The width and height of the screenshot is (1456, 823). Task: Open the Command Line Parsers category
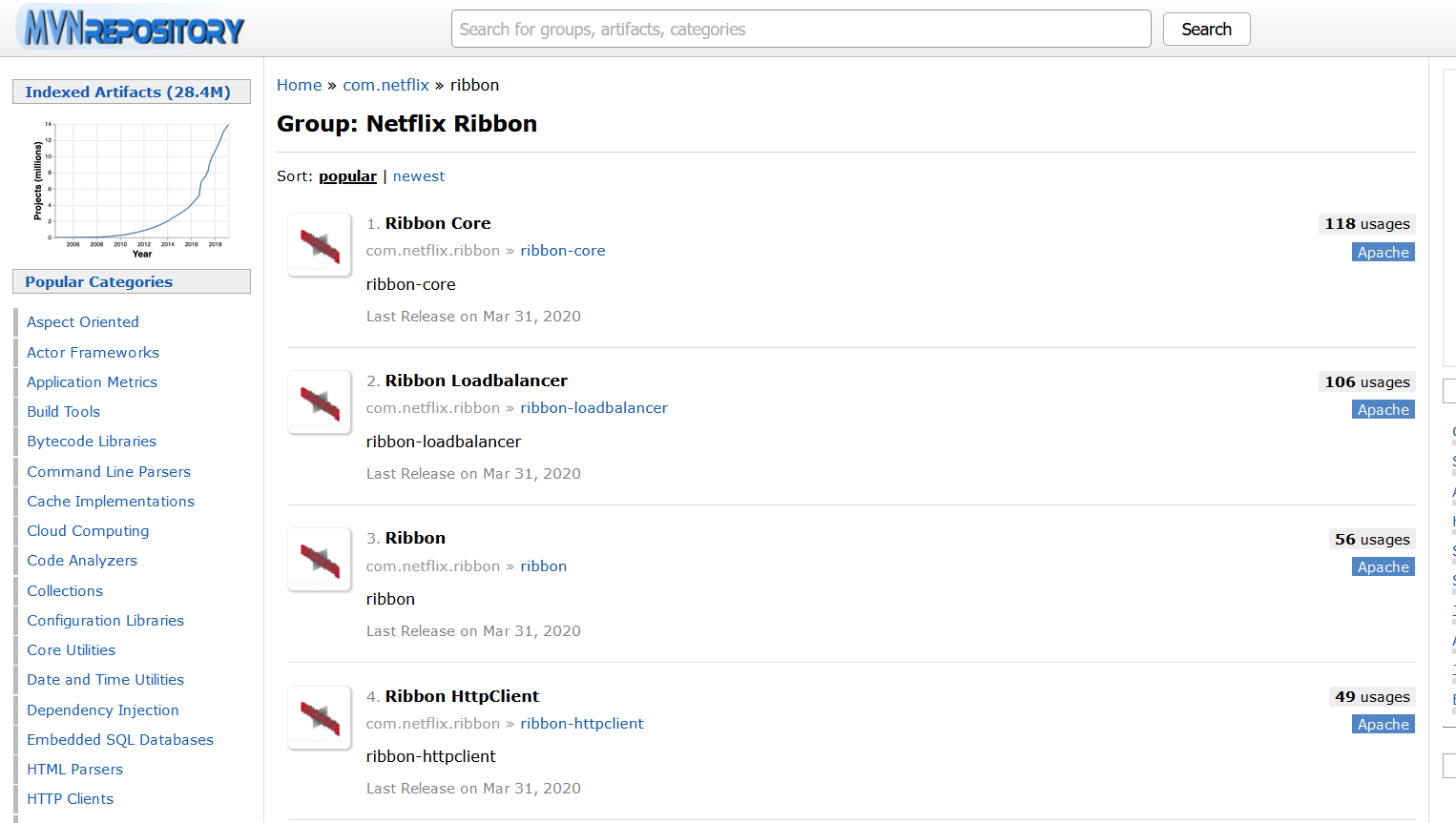tap(109, 472)
